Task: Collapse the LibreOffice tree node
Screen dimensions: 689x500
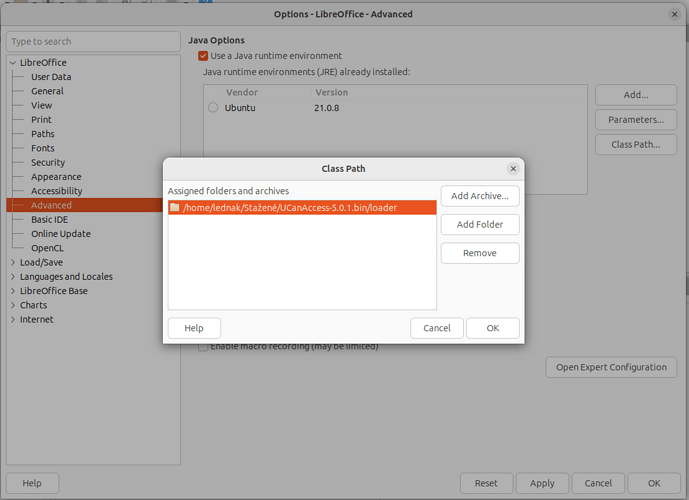Action: tap(12, 63)
